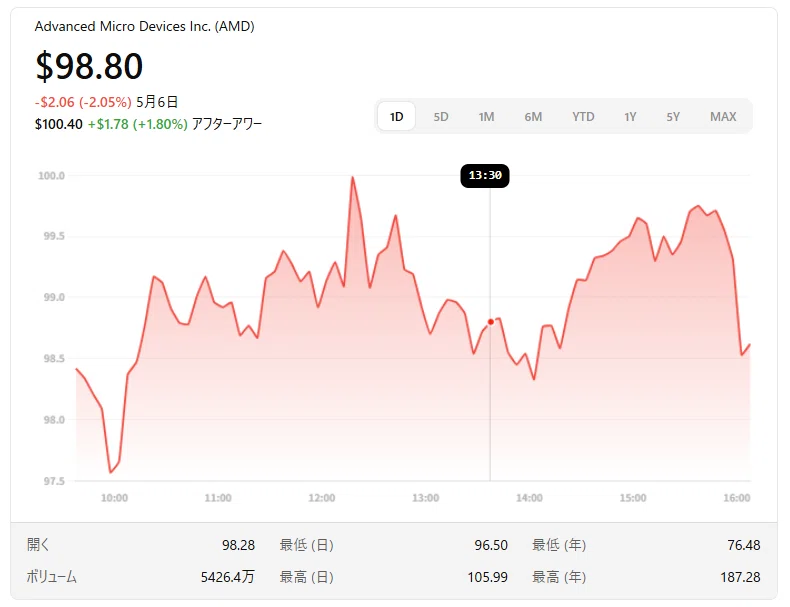Image resolution: width=790 pixels, height=607 pixels.
Task: Click the Advanced Micro Devices Inc. title
Action: pos(145,26)
